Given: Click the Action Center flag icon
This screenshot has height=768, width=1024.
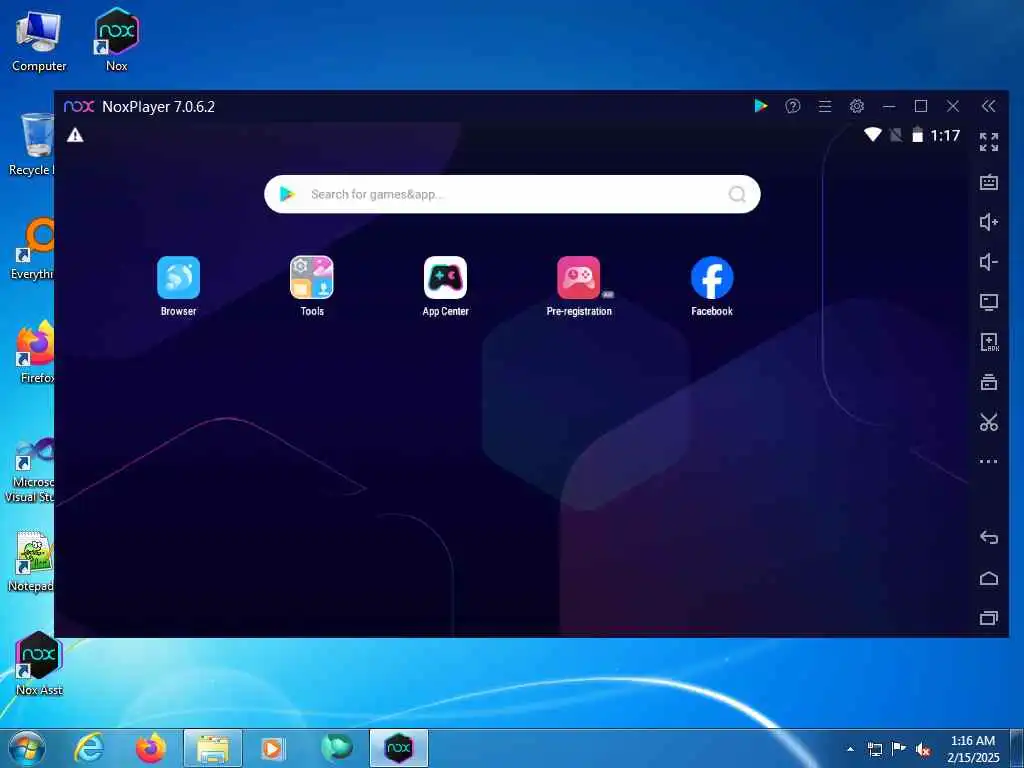Looking at the screenshot, I should pos(899,749).
